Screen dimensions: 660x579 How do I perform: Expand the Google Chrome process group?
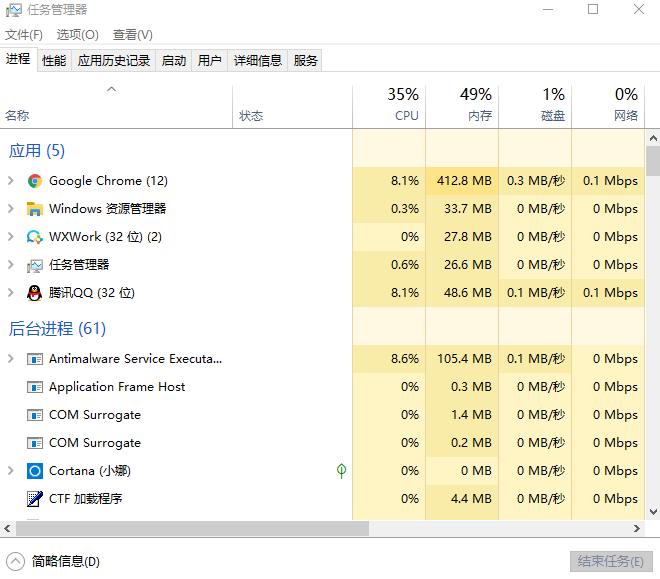coord(11,181)
